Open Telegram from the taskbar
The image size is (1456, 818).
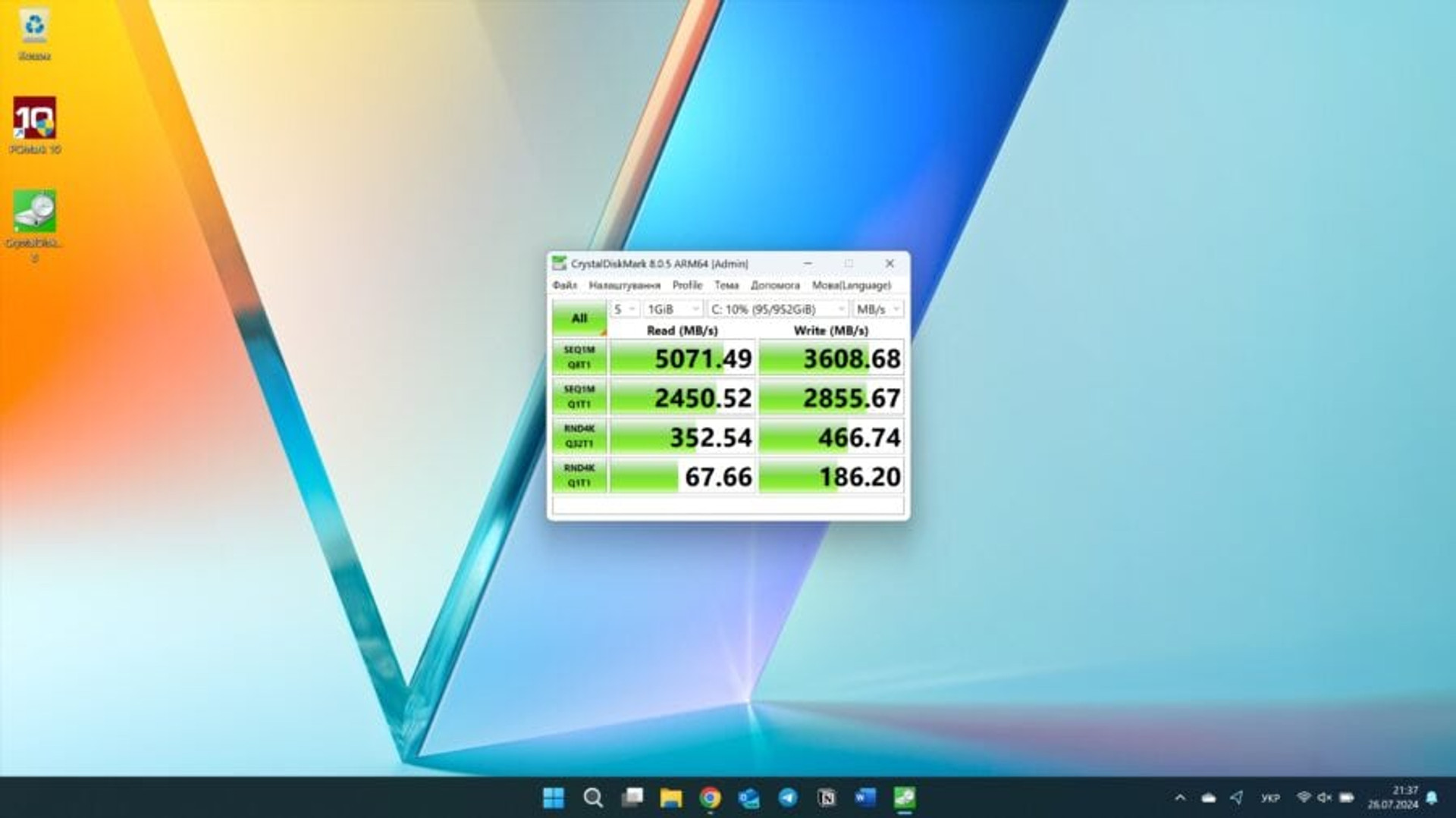coord(788,798)
